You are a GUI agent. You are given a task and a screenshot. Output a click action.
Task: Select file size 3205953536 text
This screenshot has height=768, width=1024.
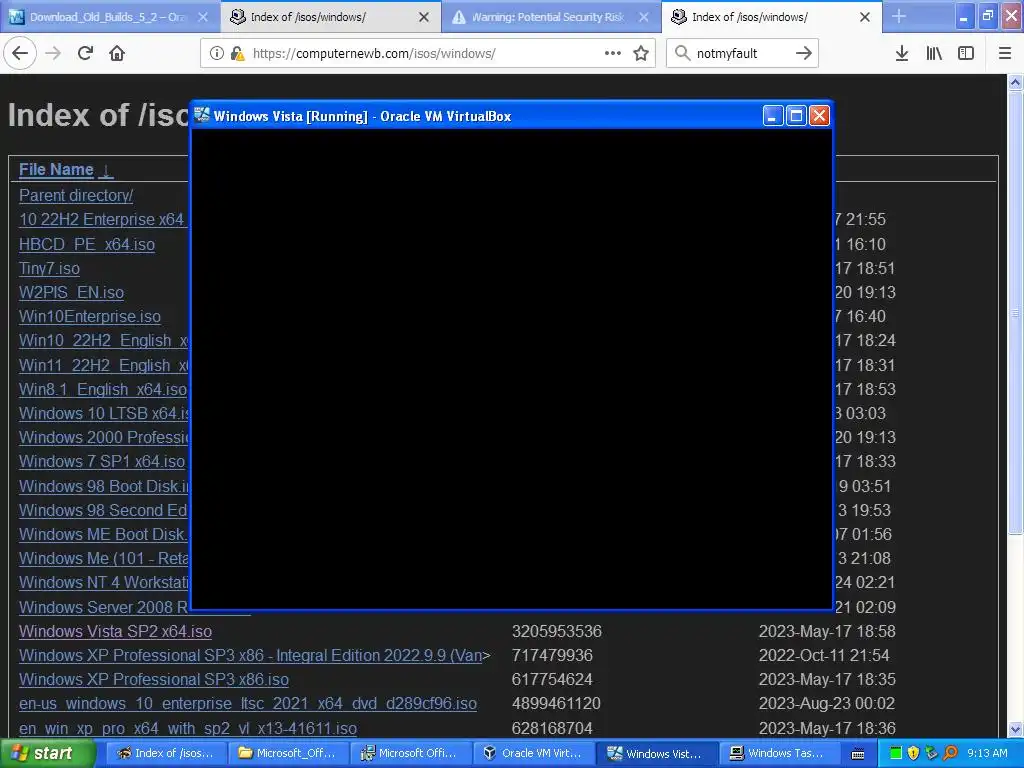(x=556, y=632)
